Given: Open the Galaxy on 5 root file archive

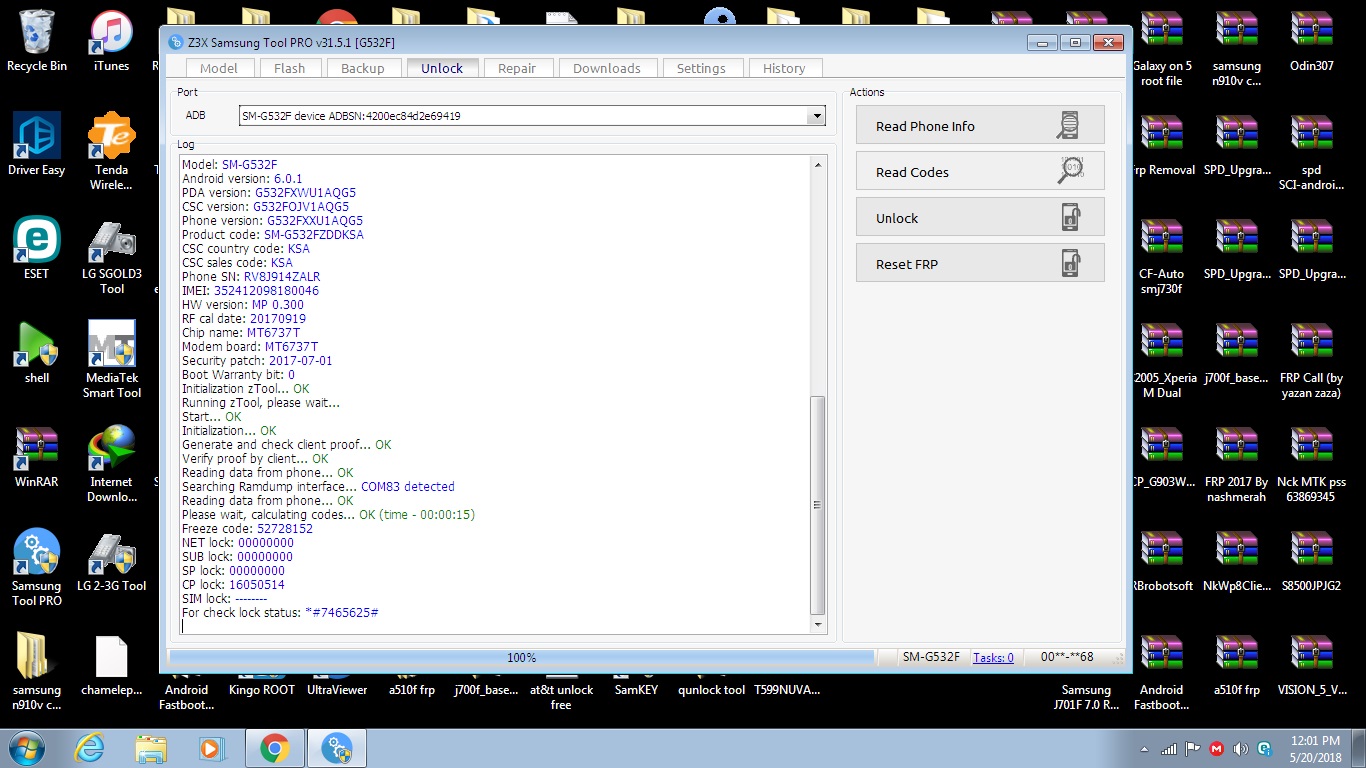Looking at the screenshot, I should [x=1161, y=48].
